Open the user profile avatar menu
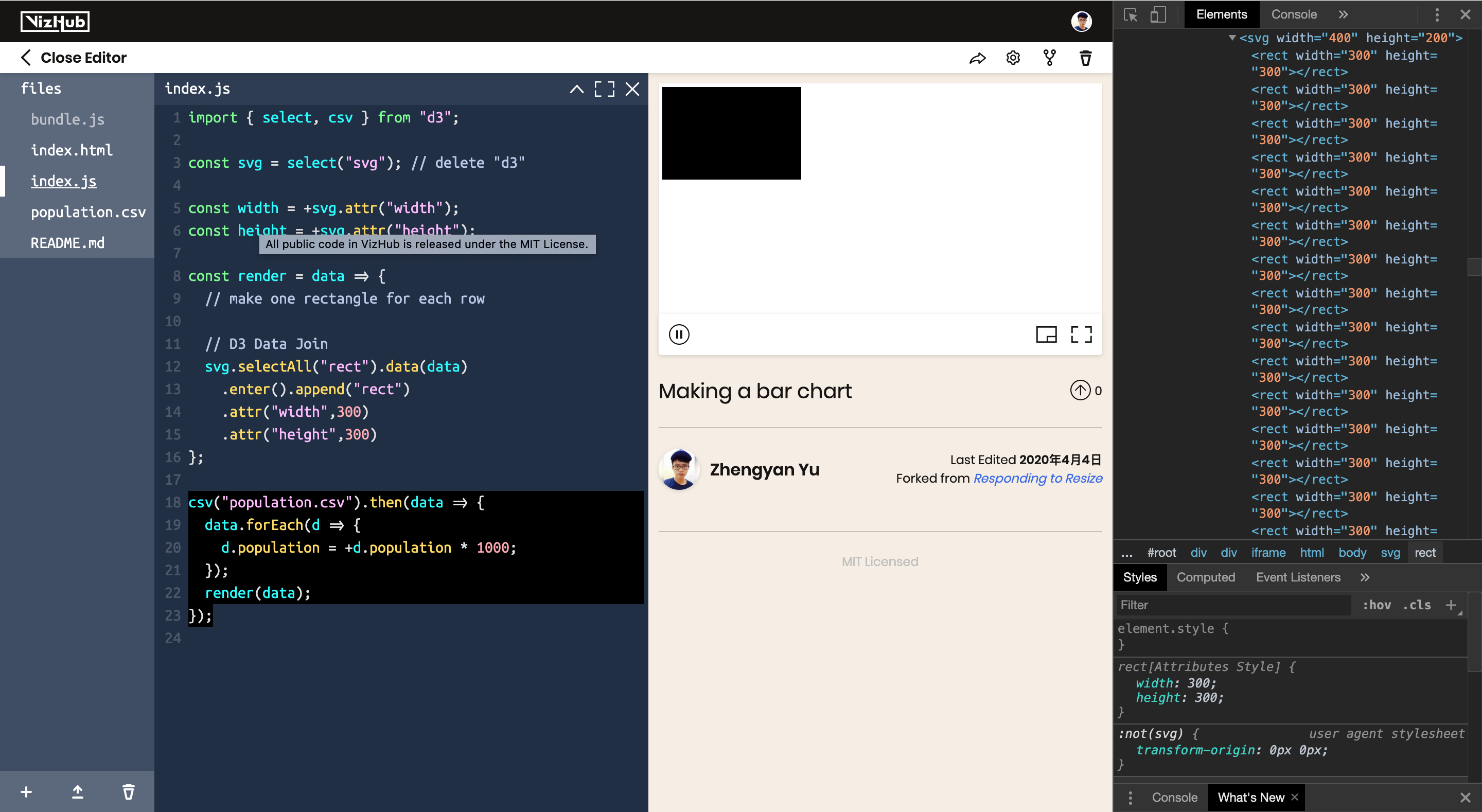This screenshot has height=812, width=1482. (x=1081, y=21)
